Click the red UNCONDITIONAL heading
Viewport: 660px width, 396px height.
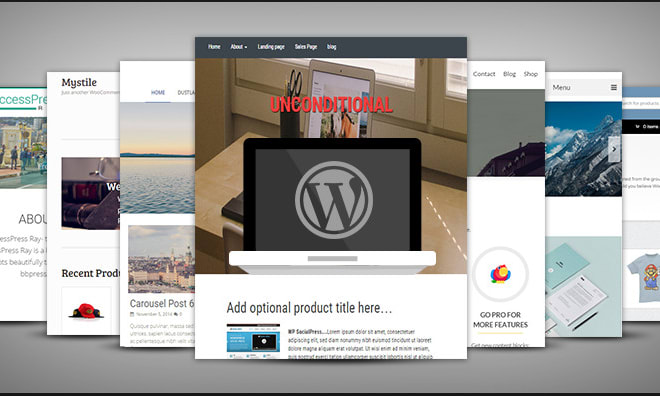331,105
